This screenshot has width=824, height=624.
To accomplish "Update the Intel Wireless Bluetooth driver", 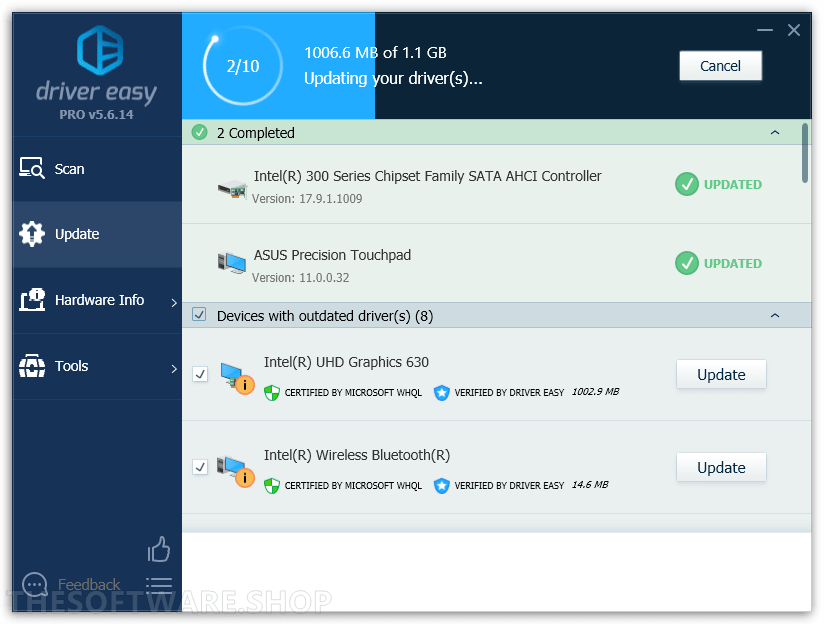I will 721,467.
